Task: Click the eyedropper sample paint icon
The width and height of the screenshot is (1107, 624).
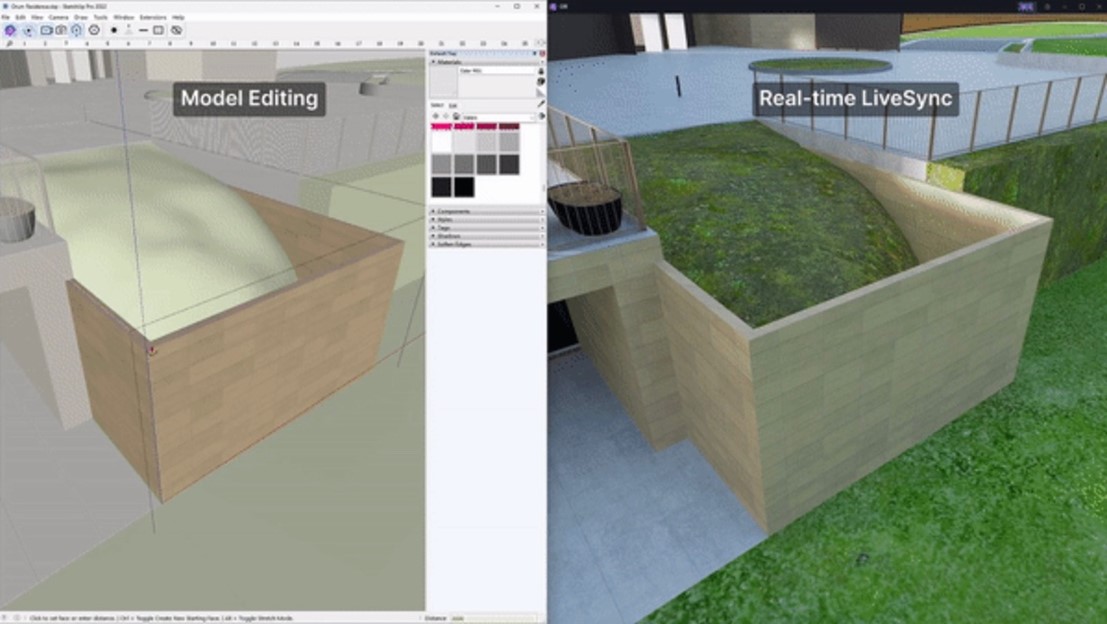Action: (541, 103)
